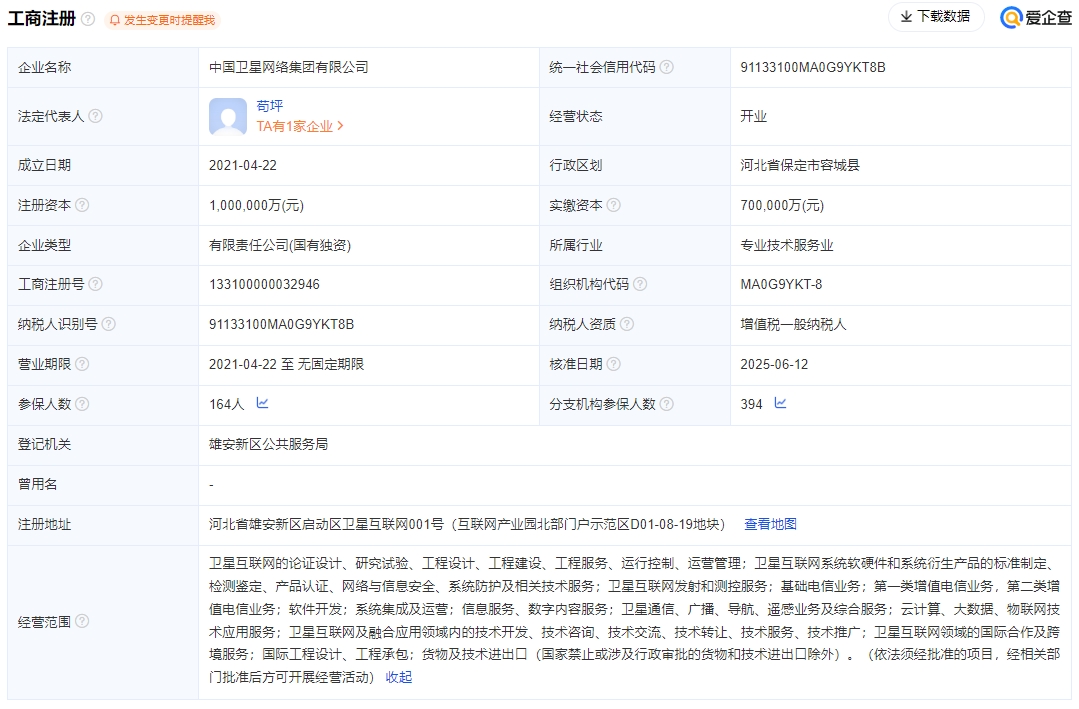Viewport: 1079px width, 709px height.
Task: Click the establishment date 2021-04-22
Action: [243, 165]
